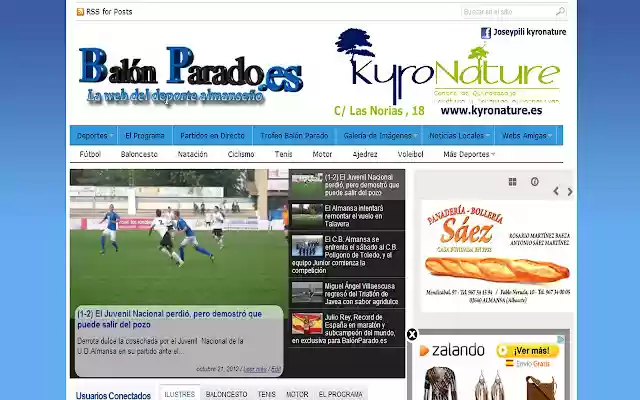Switch to the TENIS tab
The height and width of the screenshot is (400, 640).
tap(267, 393)
